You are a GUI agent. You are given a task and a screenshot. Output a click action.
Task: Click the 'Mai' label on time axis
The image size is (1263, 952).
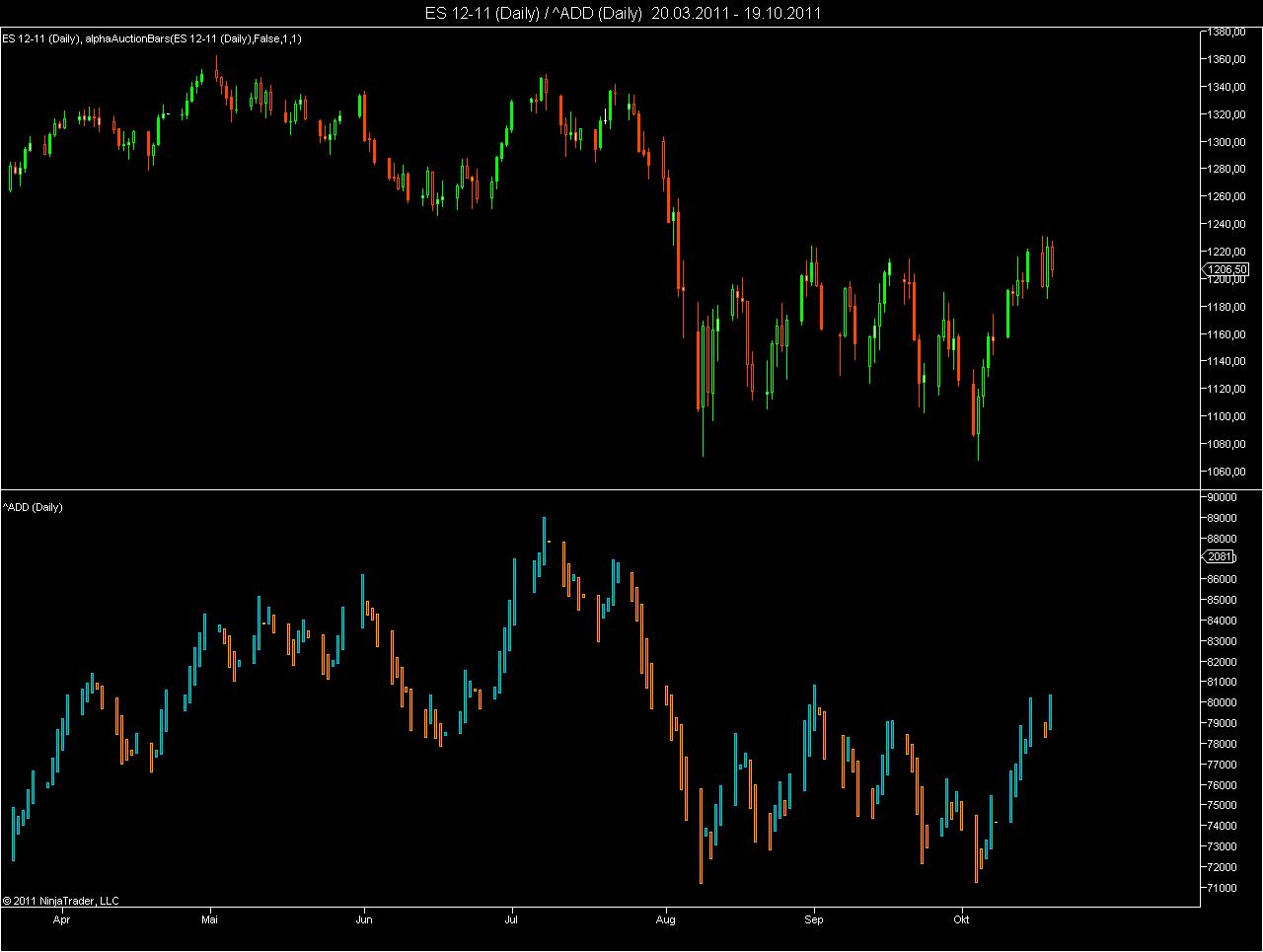pos(209,919)
